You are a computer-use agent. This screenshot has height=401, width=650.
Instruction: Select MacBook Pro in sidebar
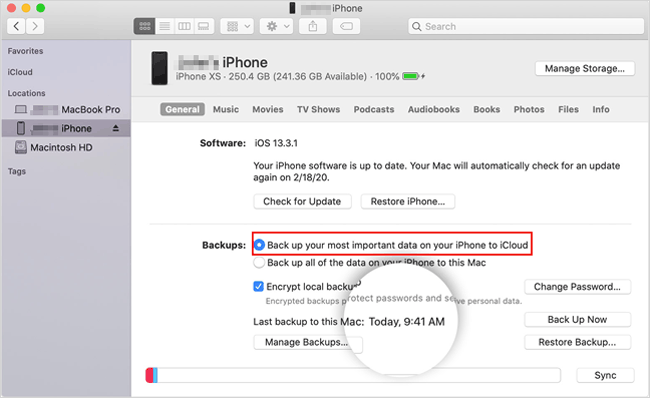[x=66, y=109]
